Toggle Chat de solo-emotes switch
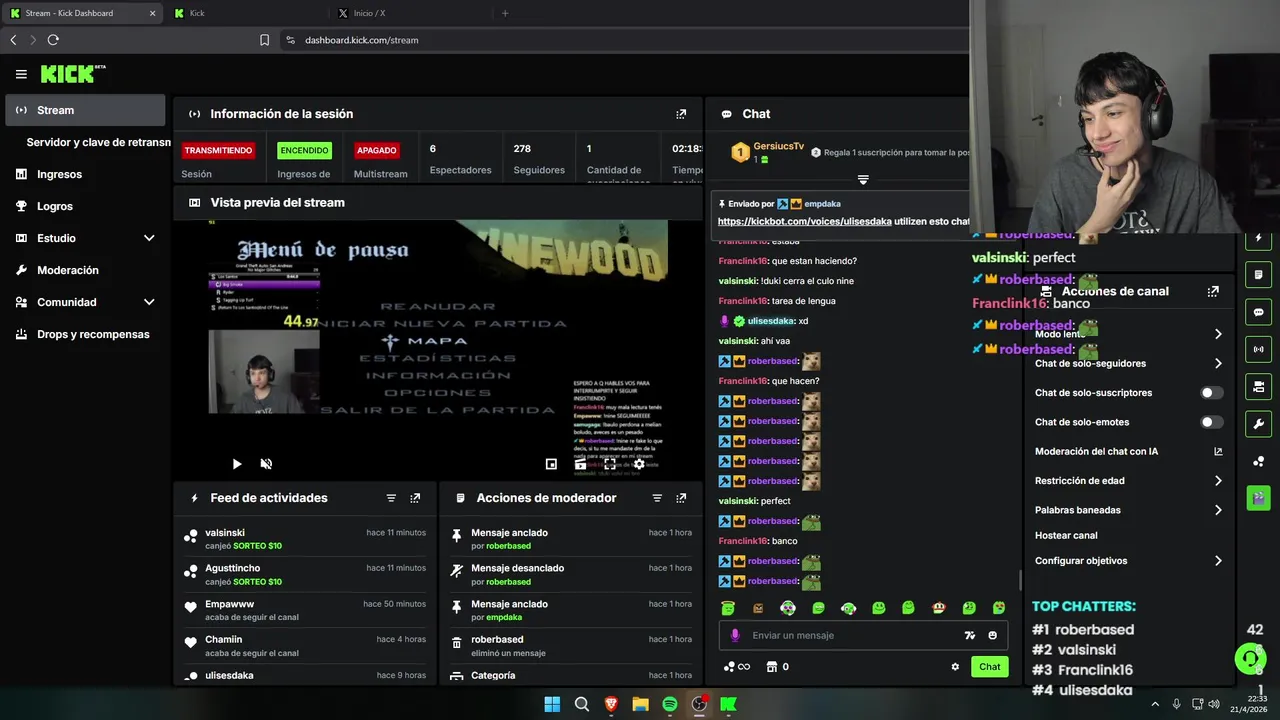 coord(1211,422)
